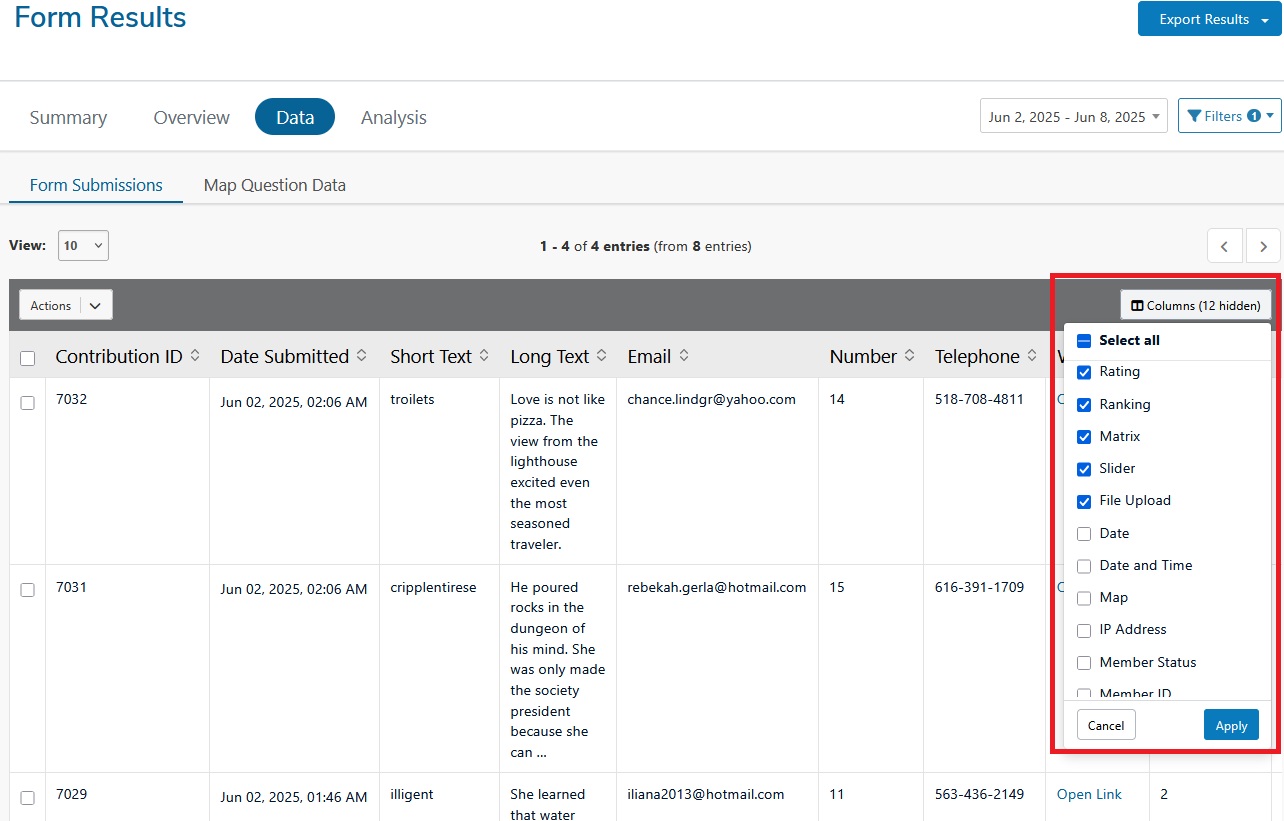Screen dimensions: 1284x821
Task: Enable the Date and Time column checkbox
Action: tap(1084, 566)
